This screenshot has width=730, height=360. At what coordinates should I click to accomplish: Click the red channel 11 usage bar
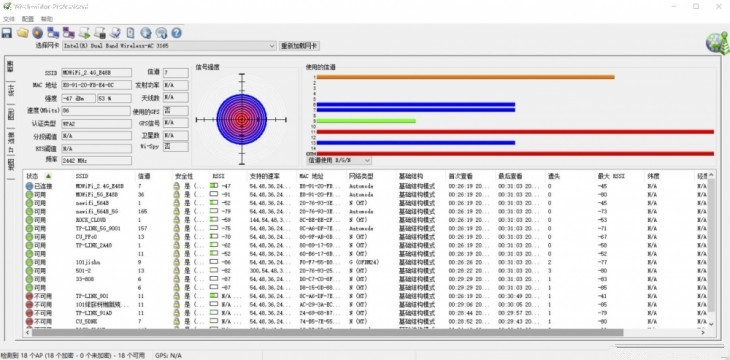tap(515, 132)
